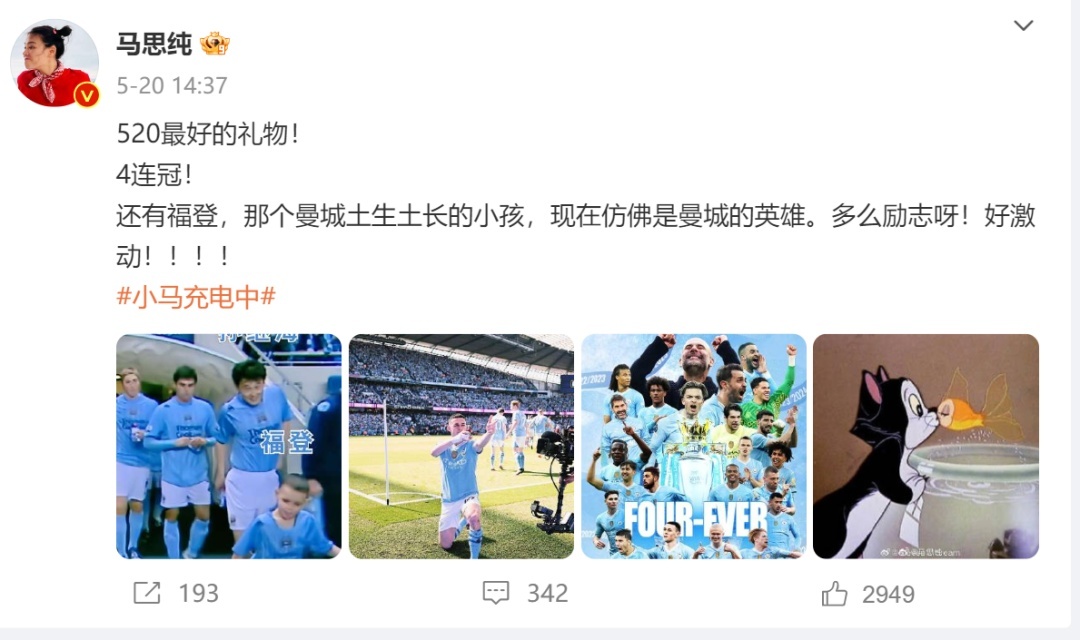Open the #小马充电中# hashtag topic
This screenshot has height=640, width=1080.
(196, 297)
